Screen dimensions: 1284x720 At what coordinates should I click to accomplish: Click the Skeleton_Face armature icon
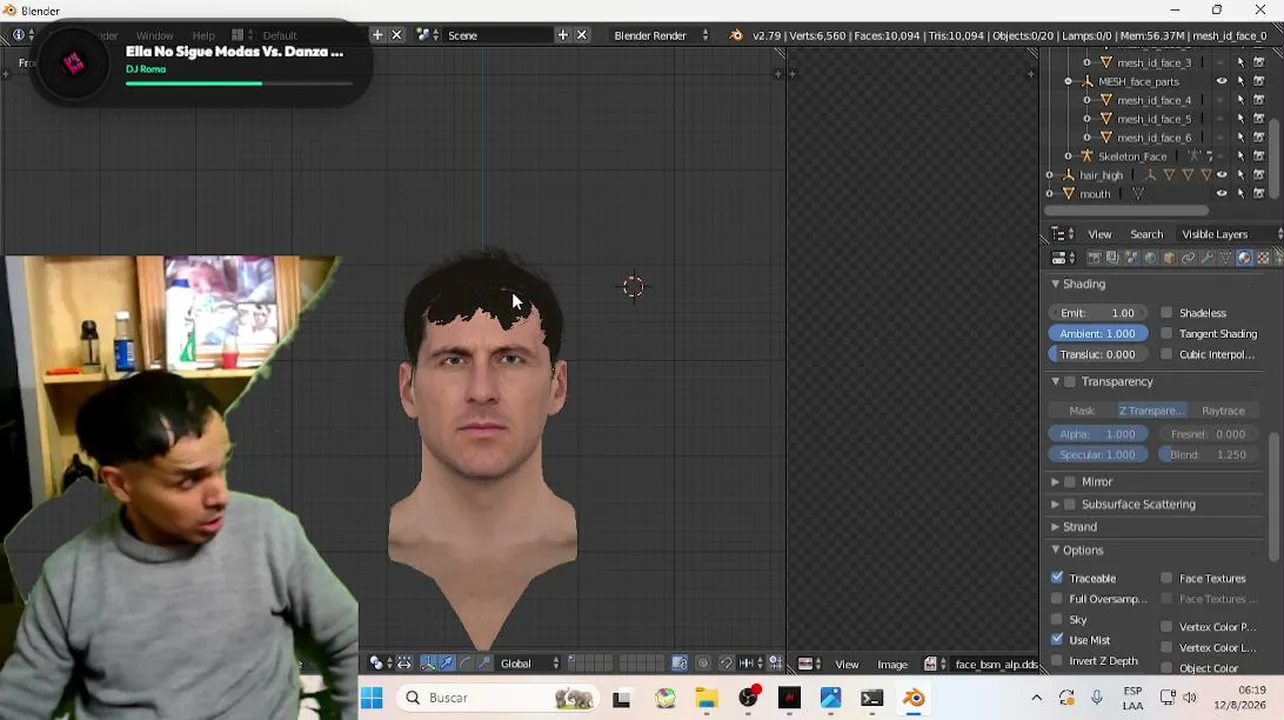[x=1087, y=156]
